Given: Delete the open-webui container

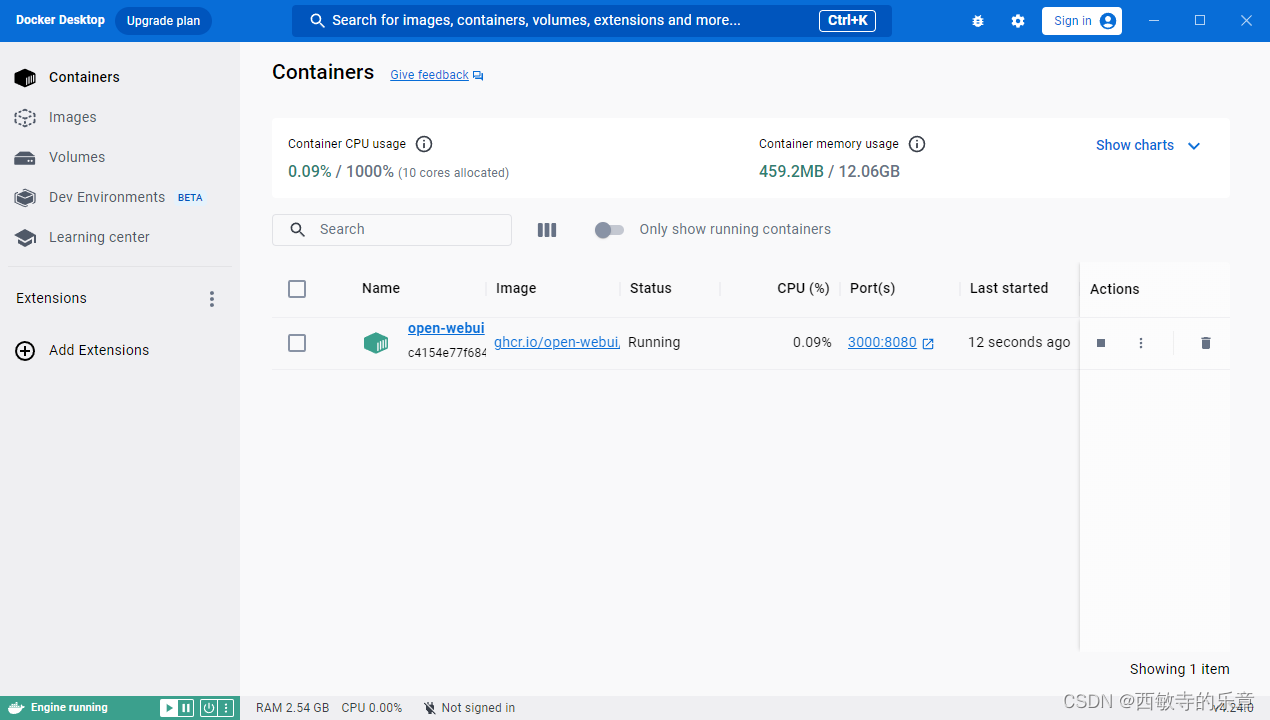Looking at the screenshot, I should (1206, 343).
